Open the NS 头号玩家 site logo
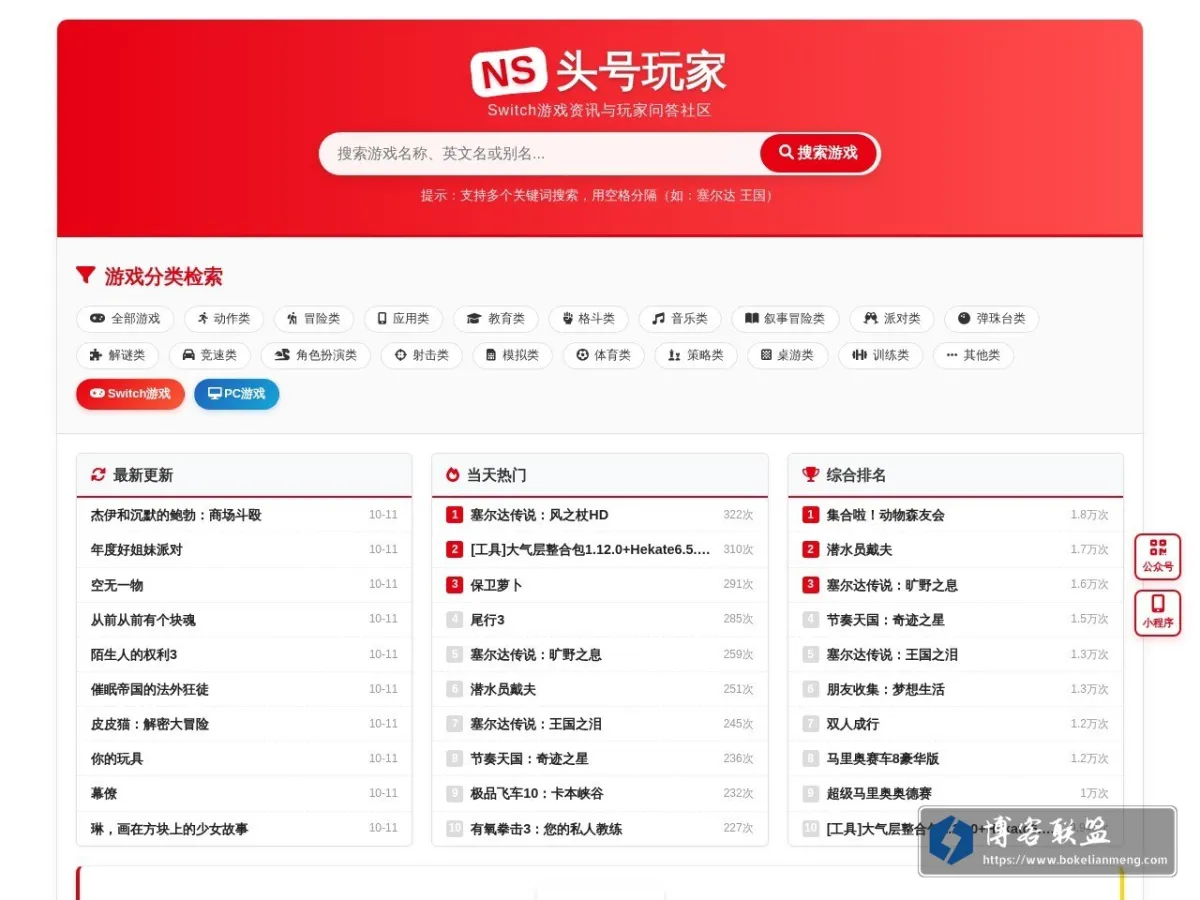The image size is (1200, 900). (599, 73)
